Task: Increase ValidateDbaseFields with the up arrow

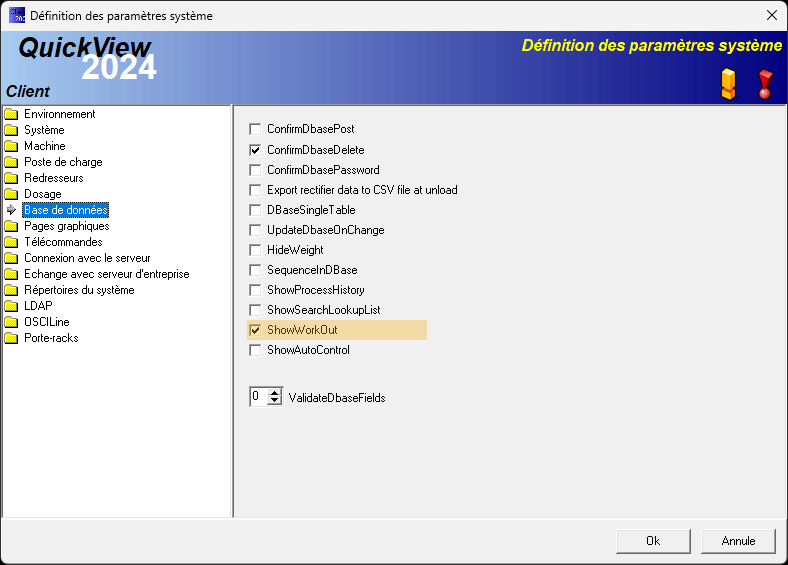Action: point(275,393)
